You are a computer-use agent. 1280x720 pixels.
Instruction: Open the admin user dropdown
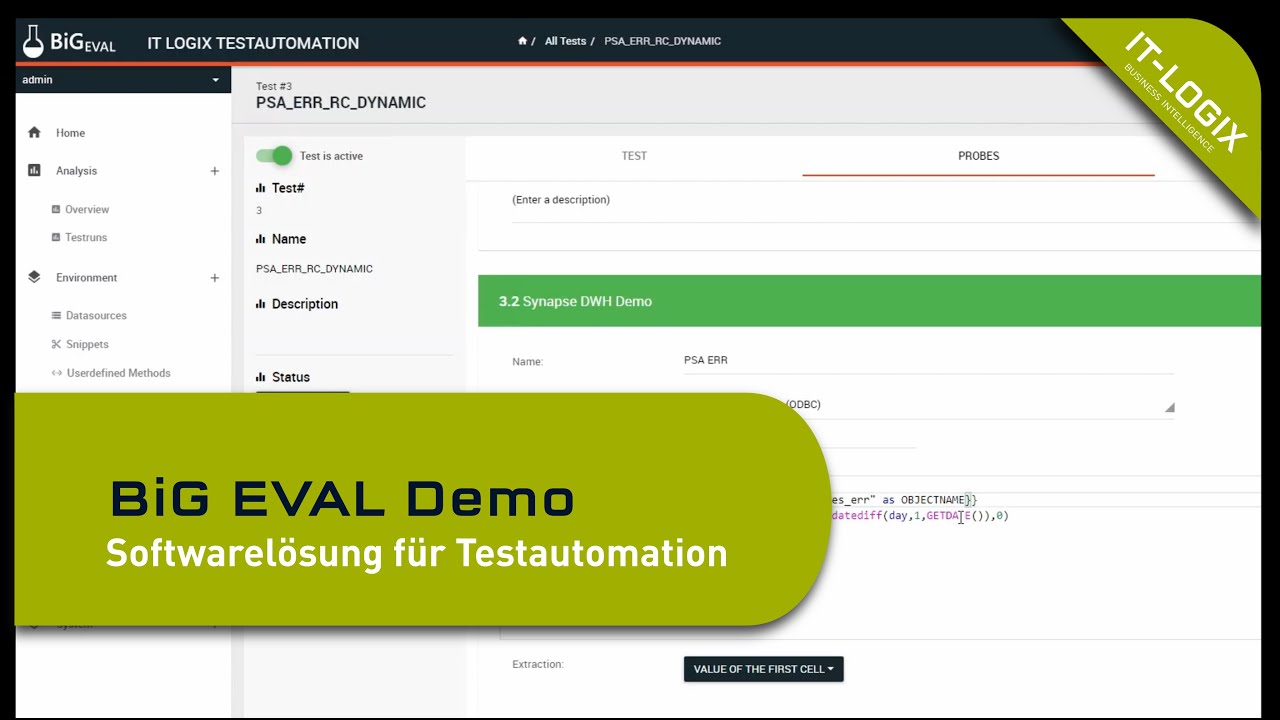coord(123,80)
